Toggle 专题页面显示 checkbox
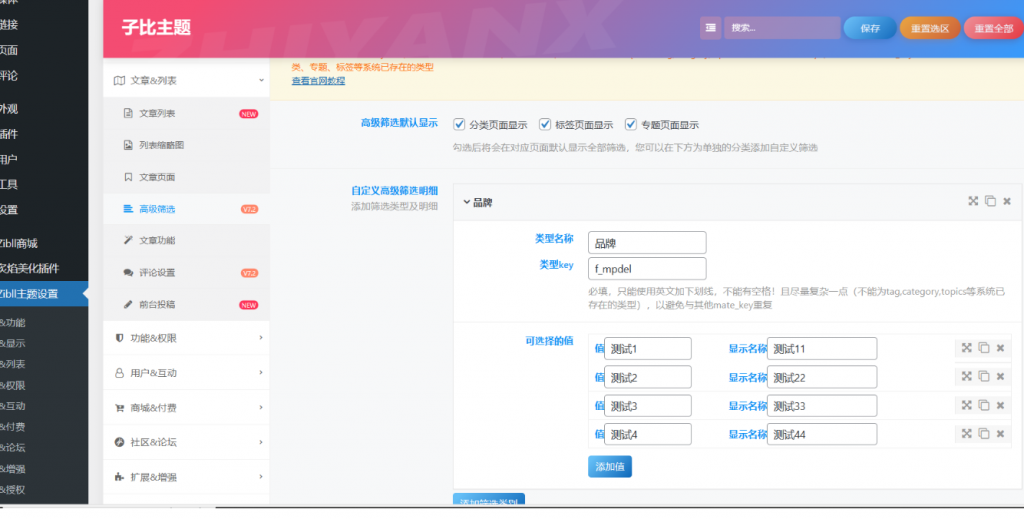1024x519 pixels. tap(630, 124)
